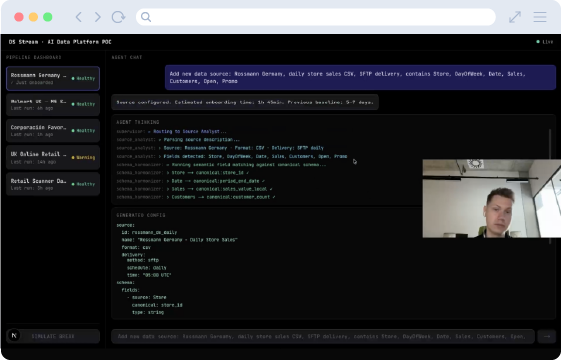The height and width of the screenshot is (360, 561).
Task: Select the UK Online Retail pipeline card
Action: (53, 157)
